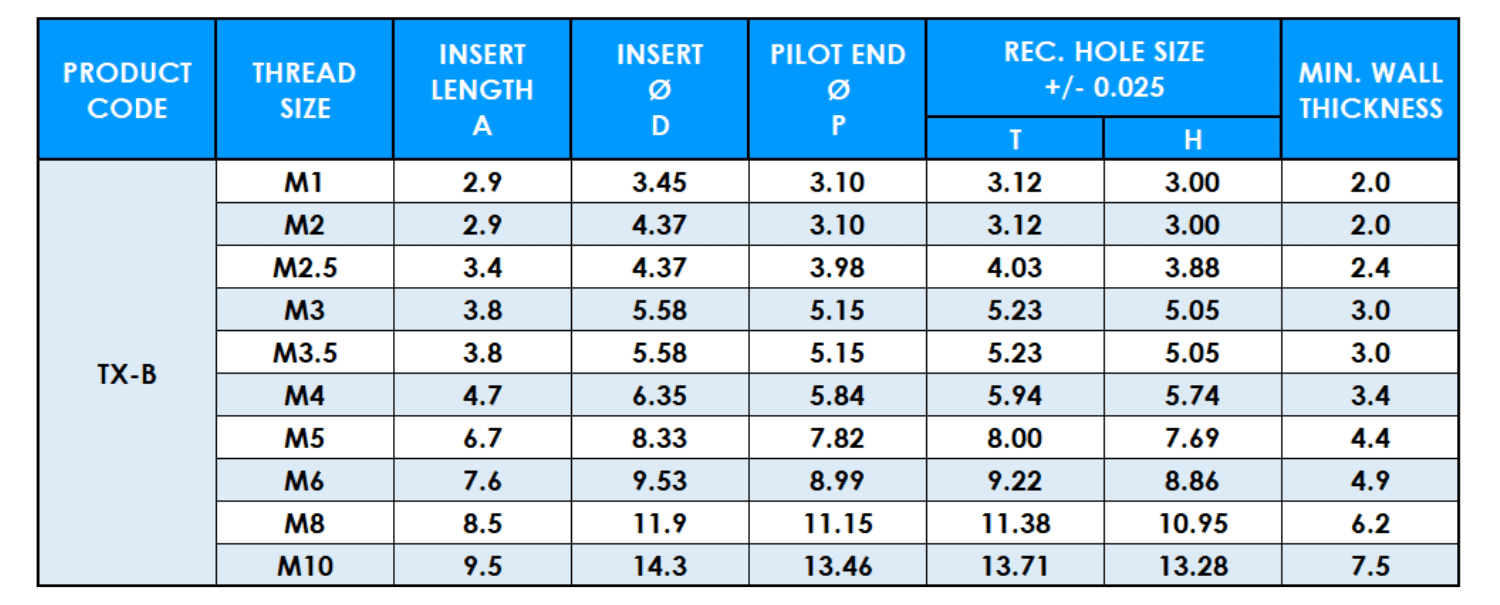Viewport: 1500px width, 605px height.
Task: Select hole size T value 11.38
Action: (x=1014, y=524)
